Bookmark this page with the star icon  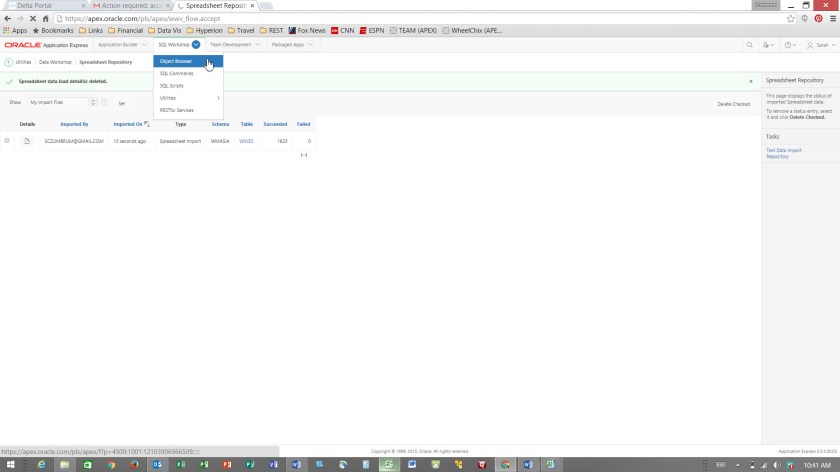(x=791, y=18)
